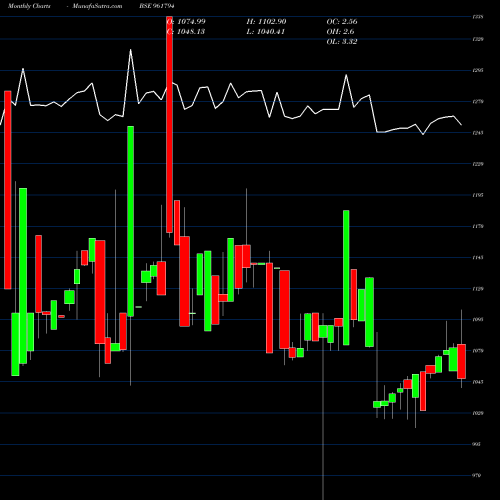Click the "OH: 2.6" reading
Viewport: 500px width, 500px height.
click(x=340, y=32)
